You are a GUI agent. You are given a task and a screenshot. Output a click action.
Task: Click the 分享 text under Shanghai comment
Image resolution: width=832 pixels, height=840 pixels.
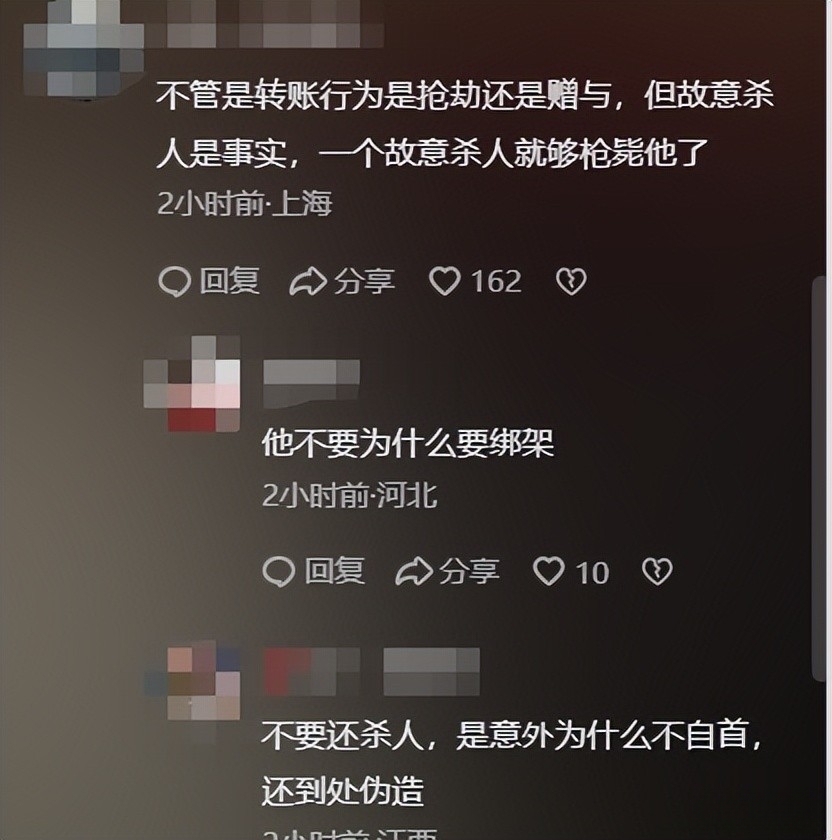pos(364,281)
